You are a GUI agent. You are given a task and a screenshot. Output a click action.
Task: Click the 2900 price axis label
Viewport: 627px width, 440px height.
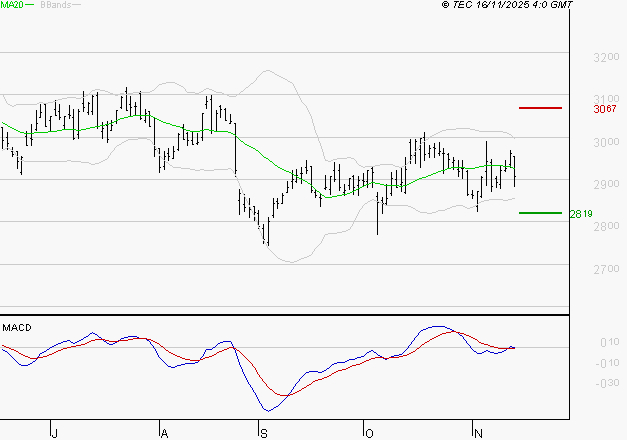606,184
